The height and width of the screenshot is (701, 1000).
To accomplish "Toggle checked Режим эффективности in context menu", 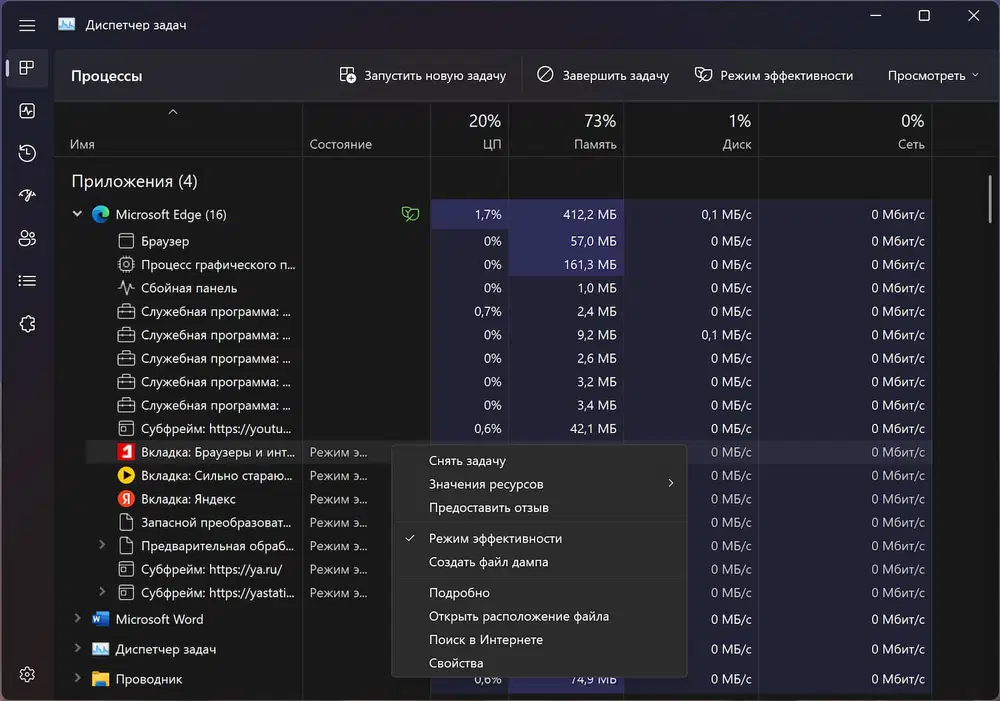I will (495, 538).
